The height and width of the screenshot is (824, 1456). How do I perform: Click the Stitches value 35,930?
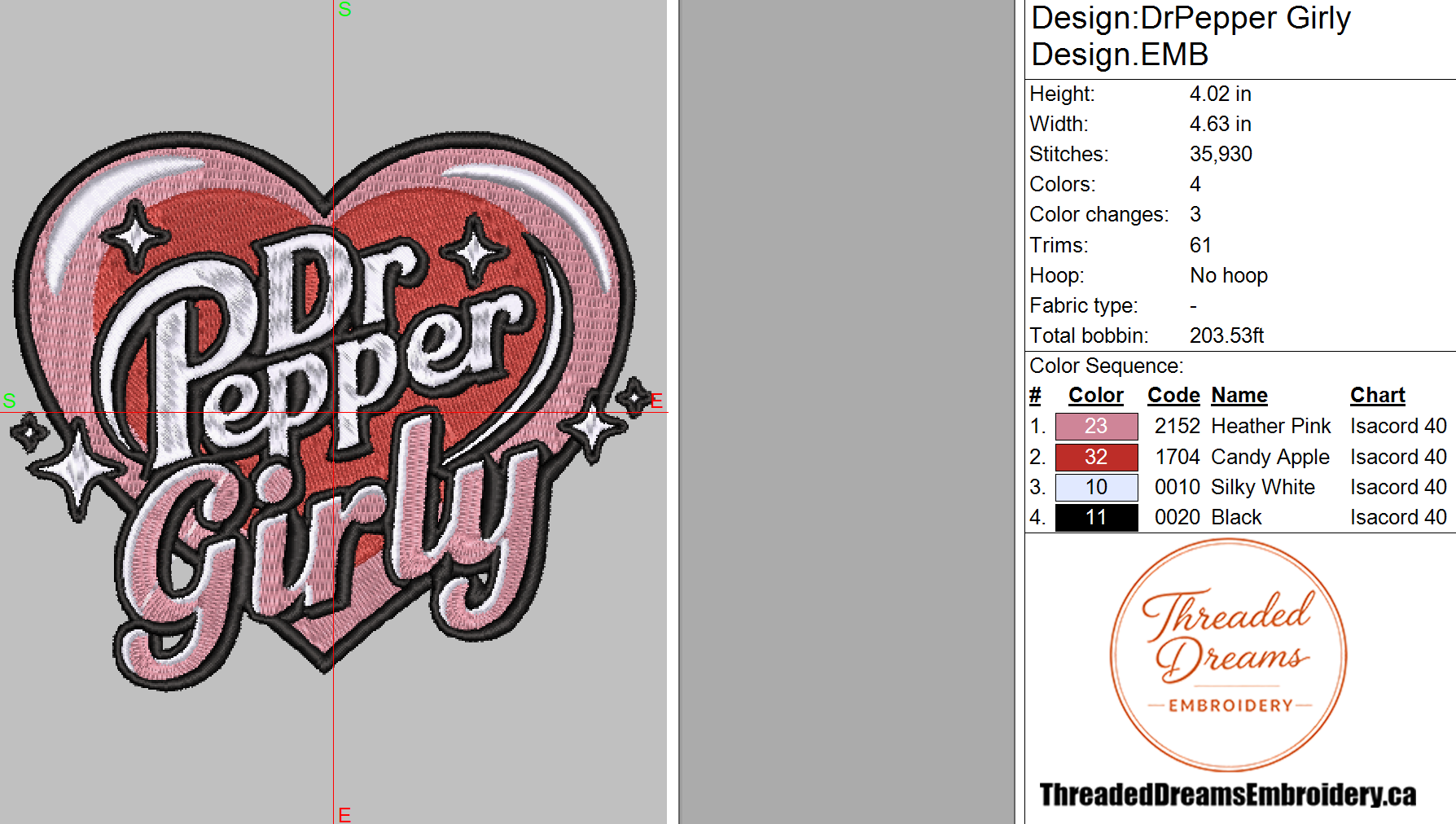click(x=1221, y=154)
